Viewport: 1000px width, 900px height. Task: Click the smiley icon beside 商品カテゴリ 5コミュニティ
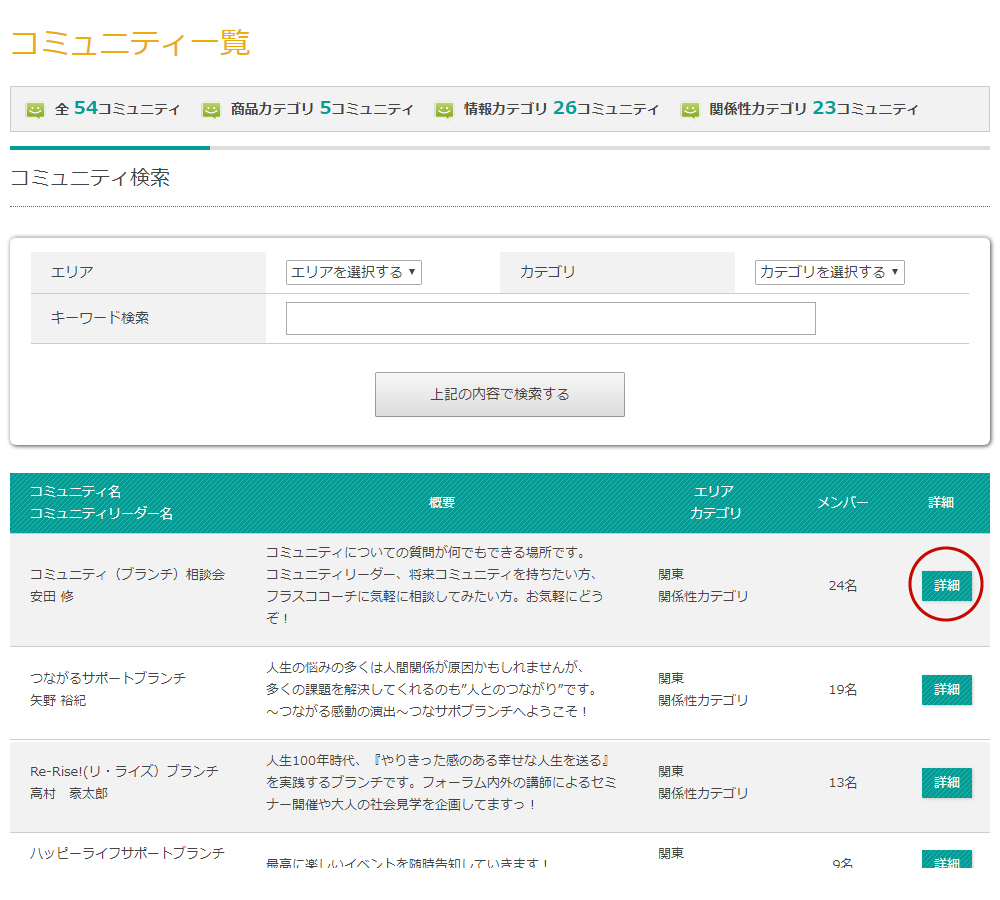(211, 110)
